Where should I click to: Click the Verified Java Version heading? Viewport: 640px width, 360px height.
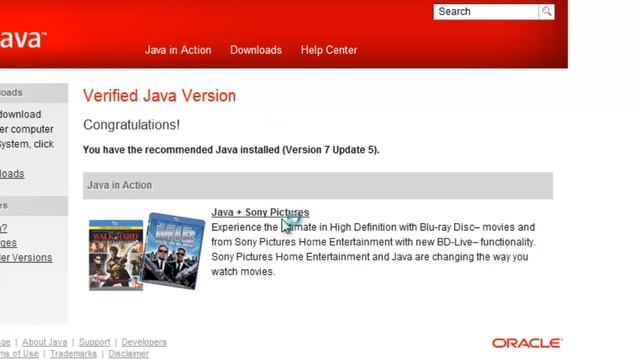tap(160, 96)
